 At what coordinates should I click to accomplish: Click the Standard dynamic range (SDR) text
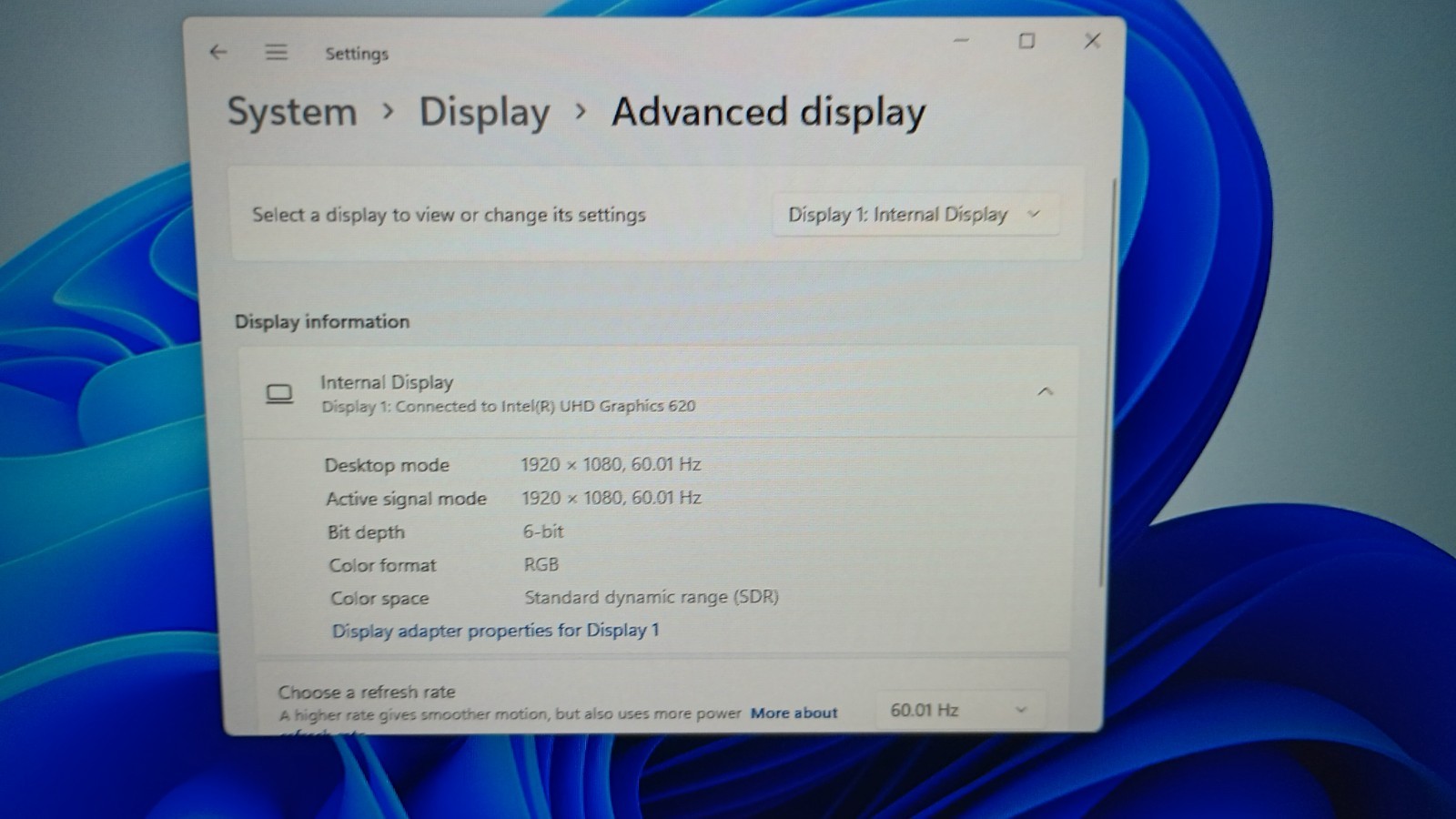(652, 597)
